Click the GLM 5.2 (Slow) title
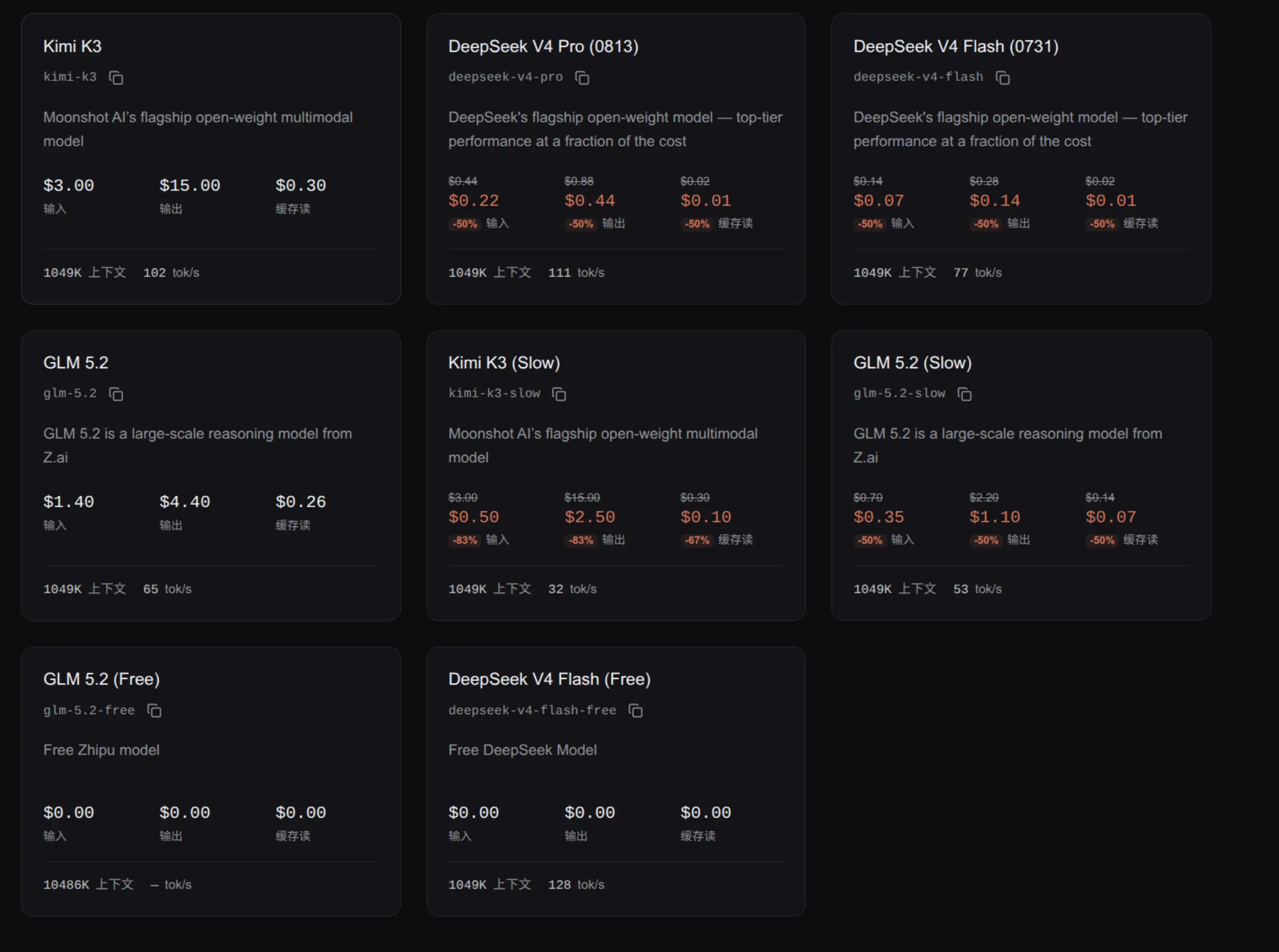The height and width of the screenshot is (952, 1279). [x=913, y=362]
